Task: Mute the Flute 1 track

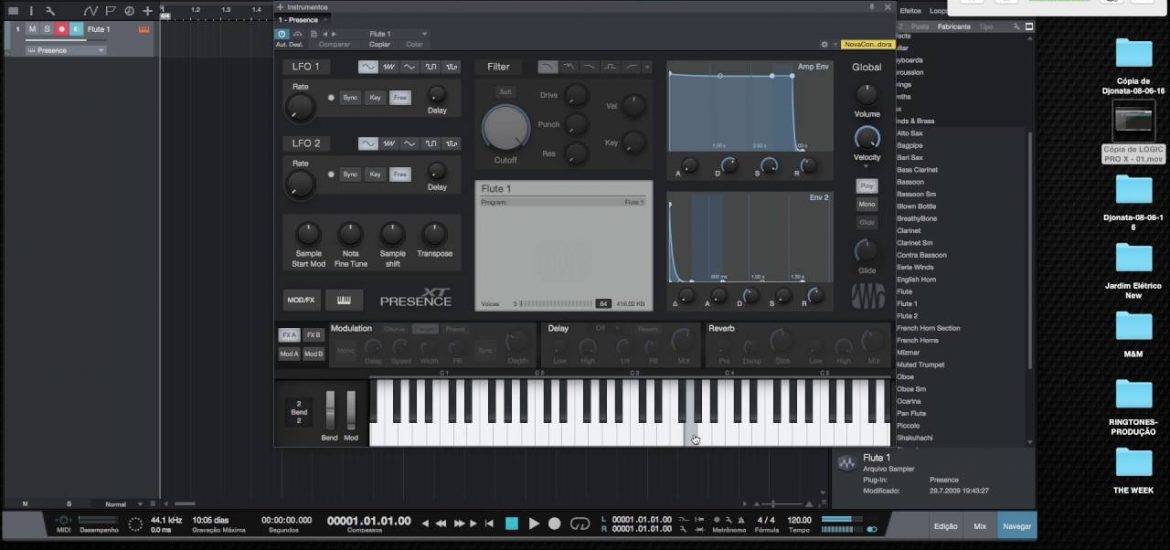Action: click(32, 29)
